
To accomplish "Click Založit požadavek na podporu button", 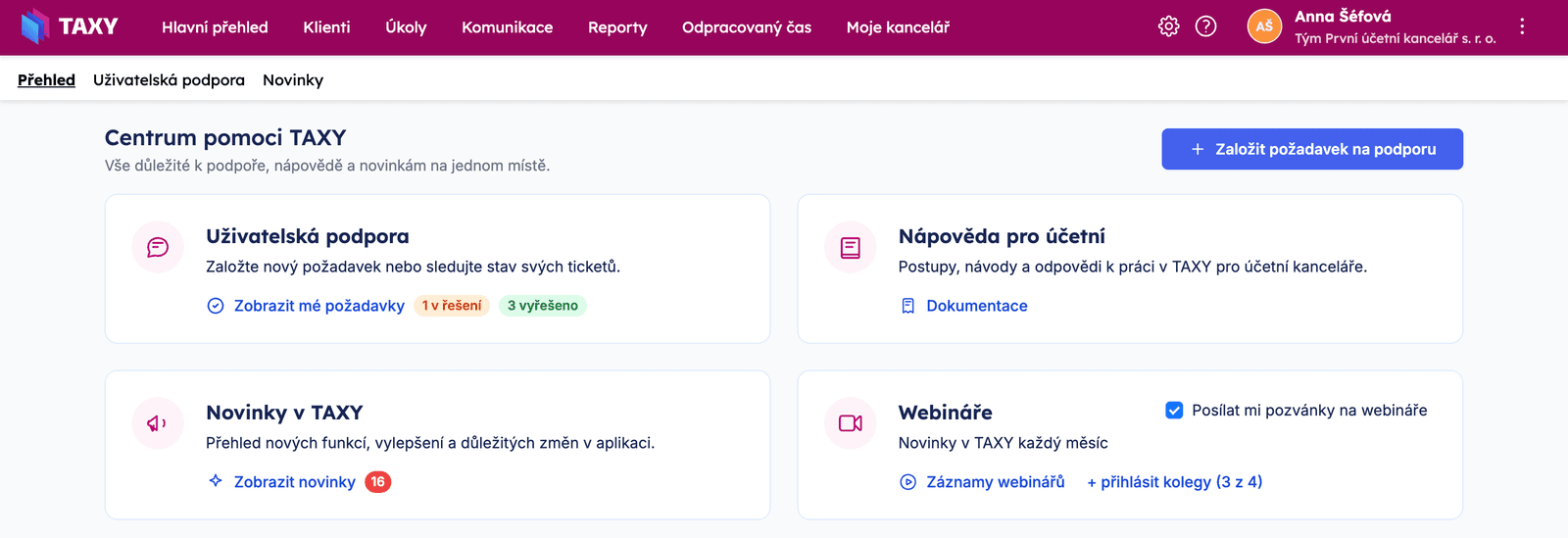I will (x=1312, y=149).
